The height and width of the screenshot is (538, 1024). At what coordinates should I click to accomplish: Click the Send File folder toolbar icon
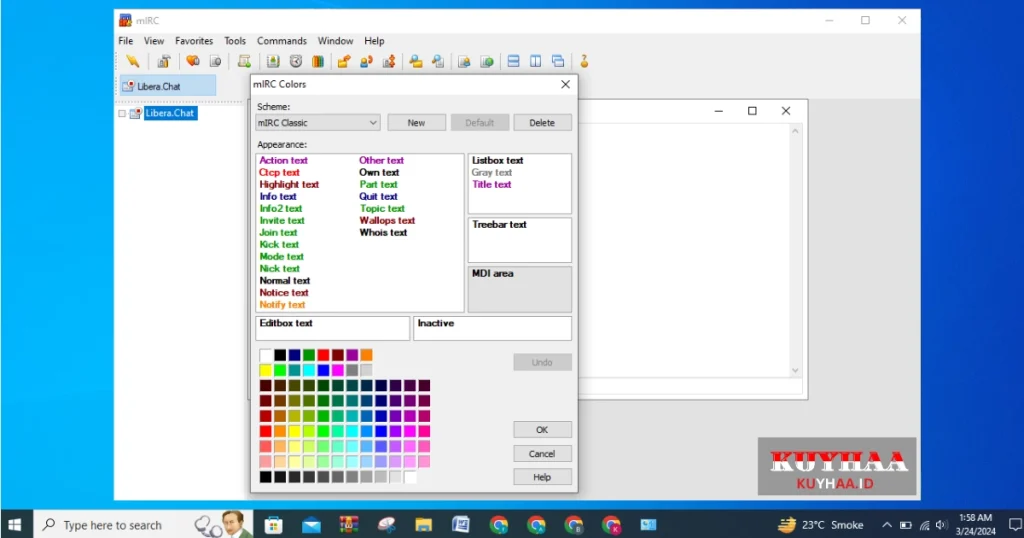coord(344,61)
